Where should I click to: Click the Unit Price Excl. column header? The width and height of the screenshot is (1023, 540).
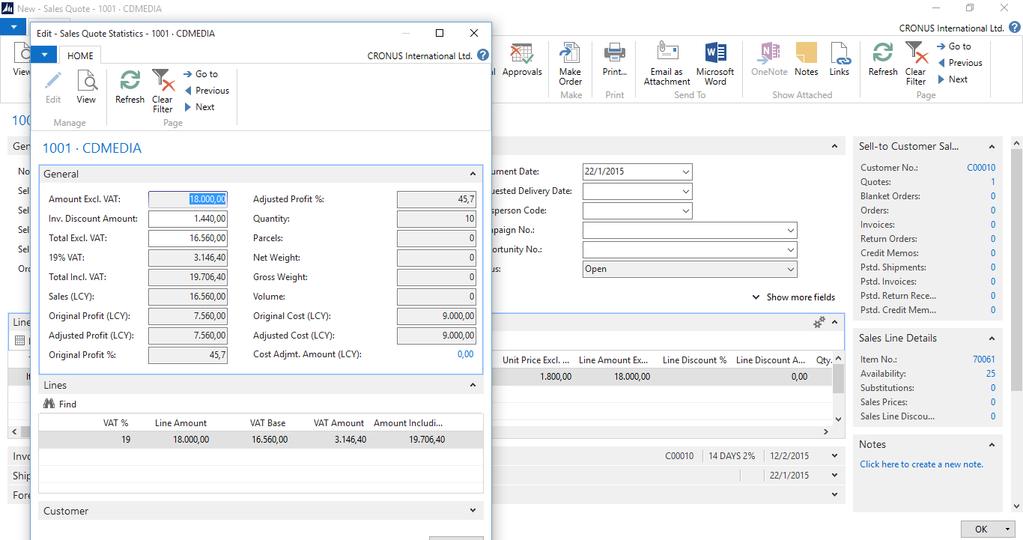(536, 359)
